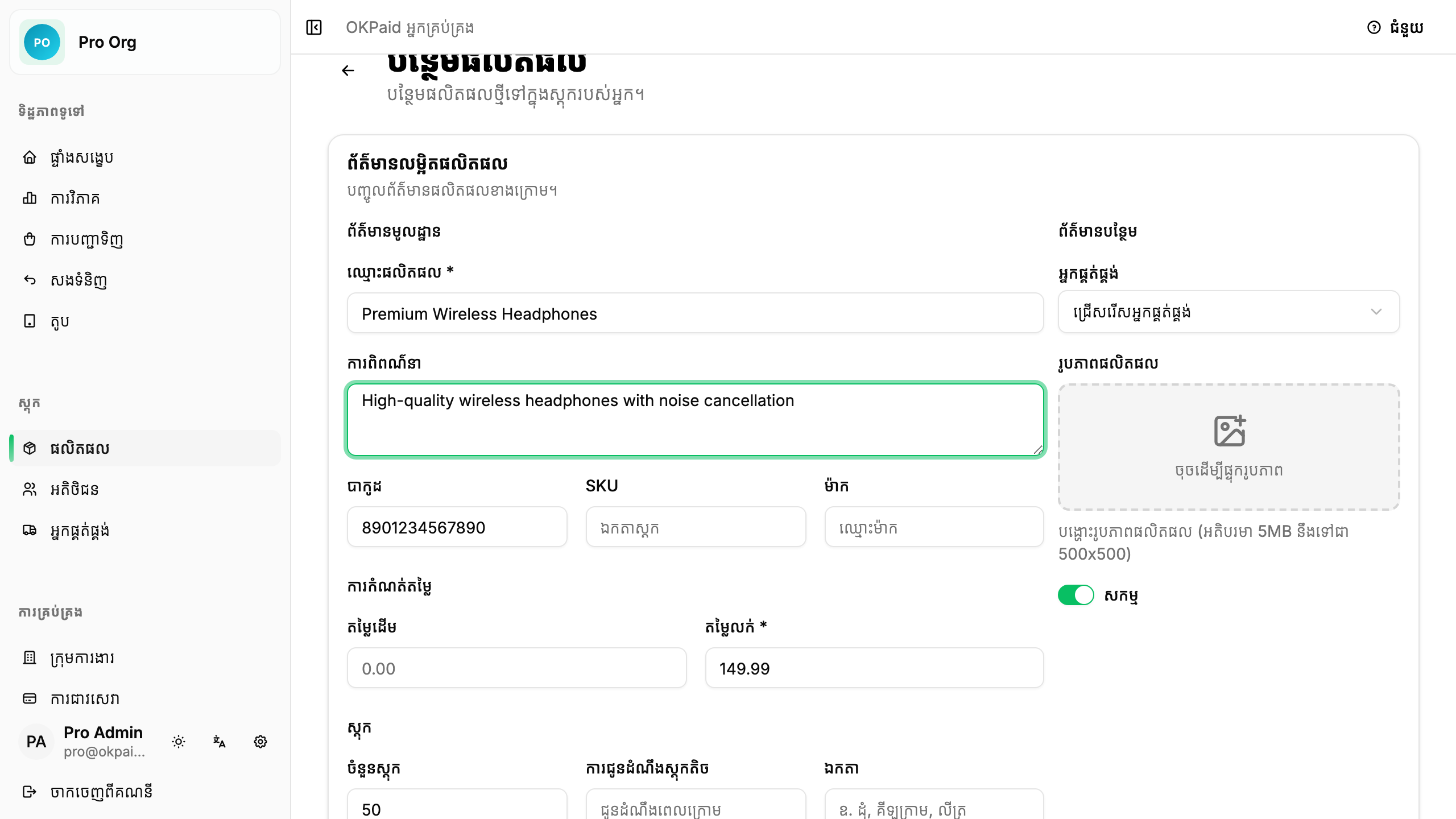This screenshot has height=819, width=1456.
Task: Expand the Pro Org organization switcher
Action: tap(145, 42)
